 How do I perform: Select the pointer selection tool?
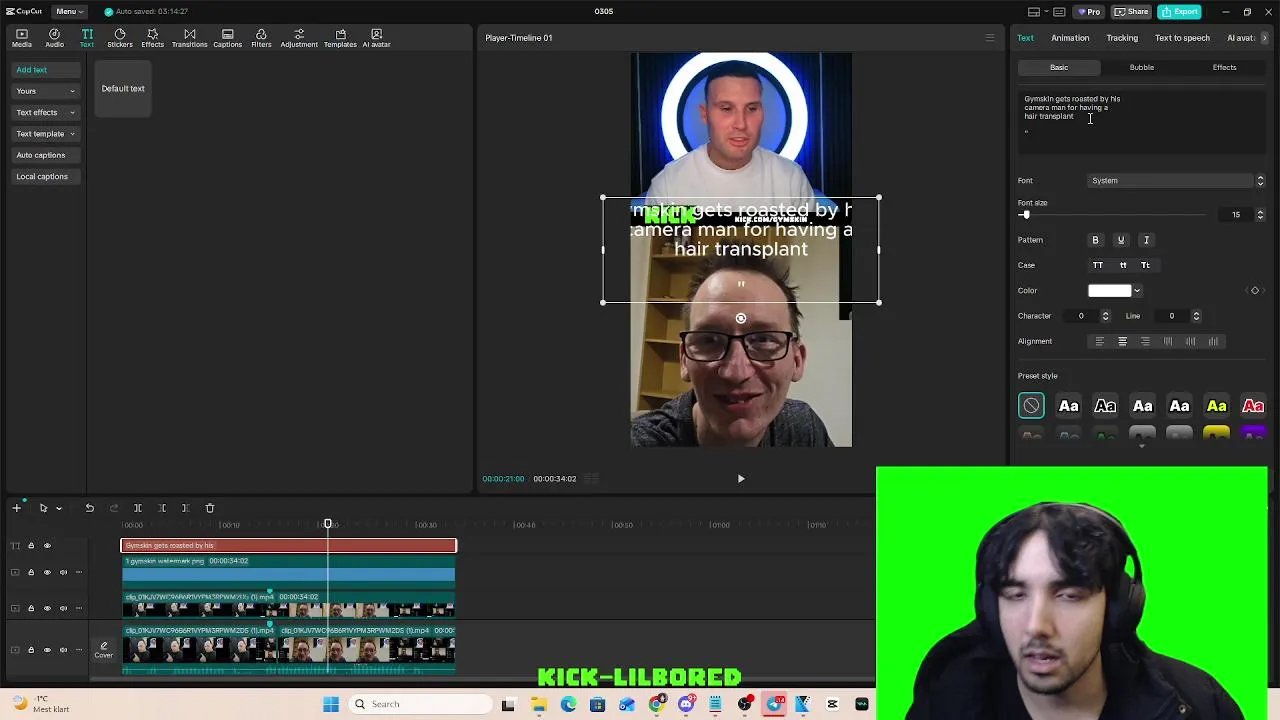coord(43,508)
